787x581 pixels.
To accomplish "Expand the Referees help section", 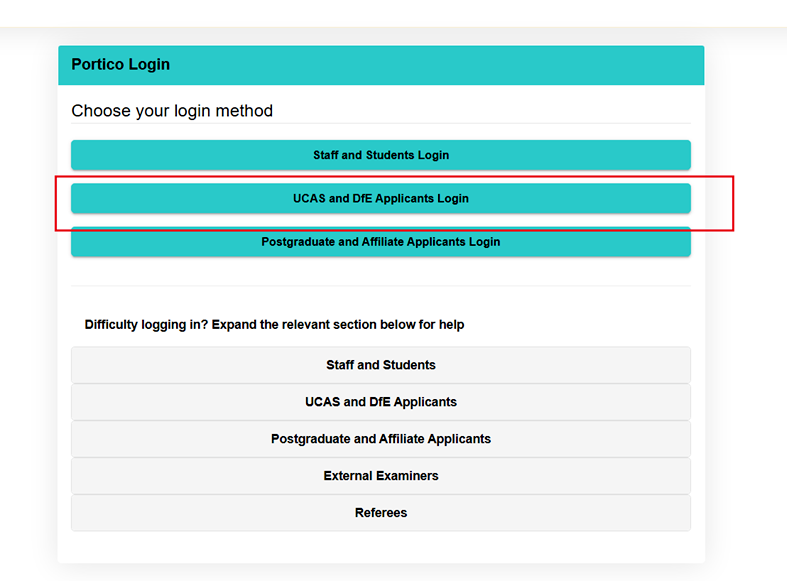I will pyautogui.click(x=380, y=513).
